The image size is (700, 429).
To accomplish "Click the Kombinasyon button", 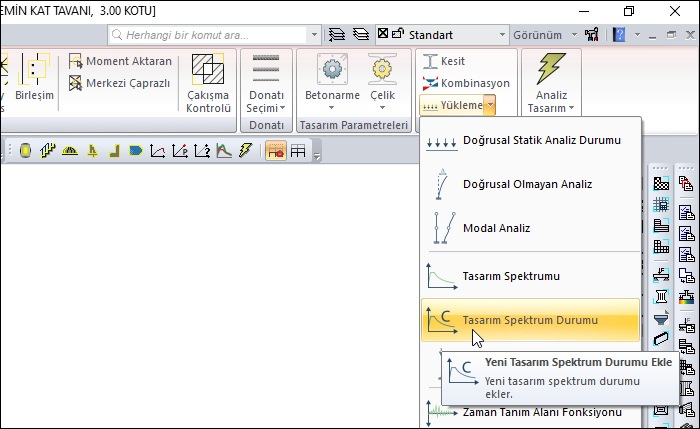I will (x=465, y=83).
